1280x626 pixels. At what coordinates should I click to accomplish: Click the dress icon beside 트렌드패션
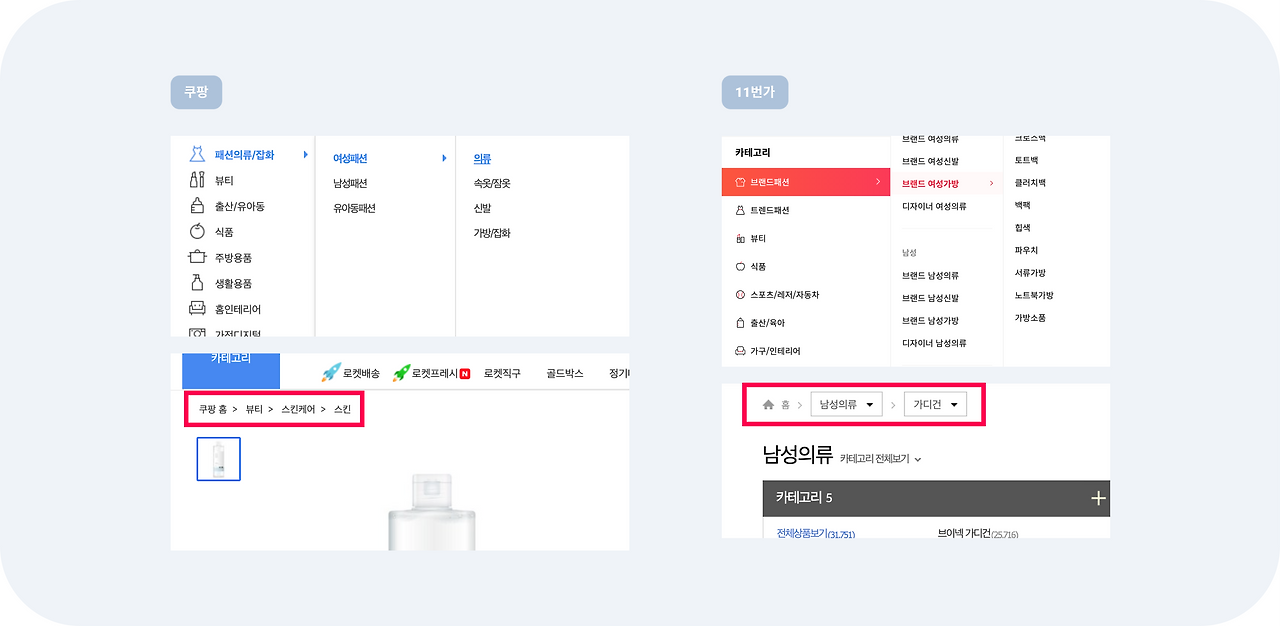(x=740, y=210)
